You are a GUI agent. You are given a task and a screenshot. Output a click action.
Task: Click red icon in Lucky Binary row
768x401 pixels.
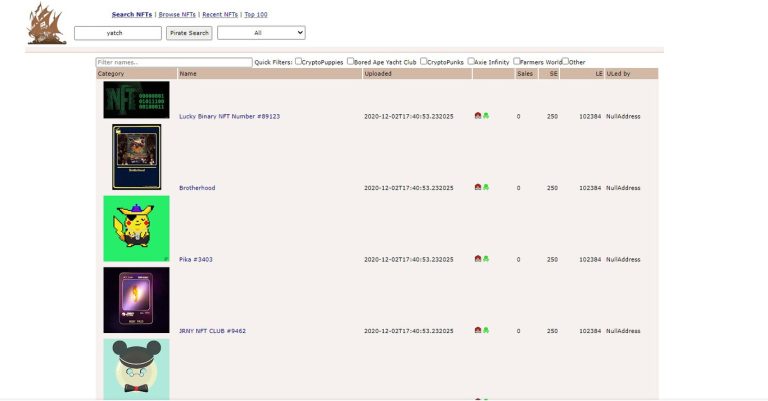click(x=478, y=116)
